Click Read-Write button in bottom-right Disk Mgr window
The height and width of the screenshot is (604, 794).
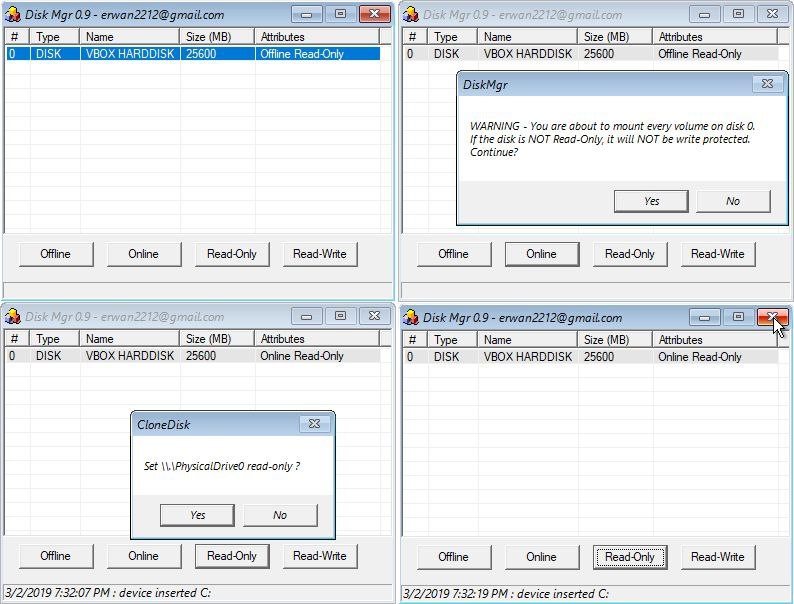(718, 557)
